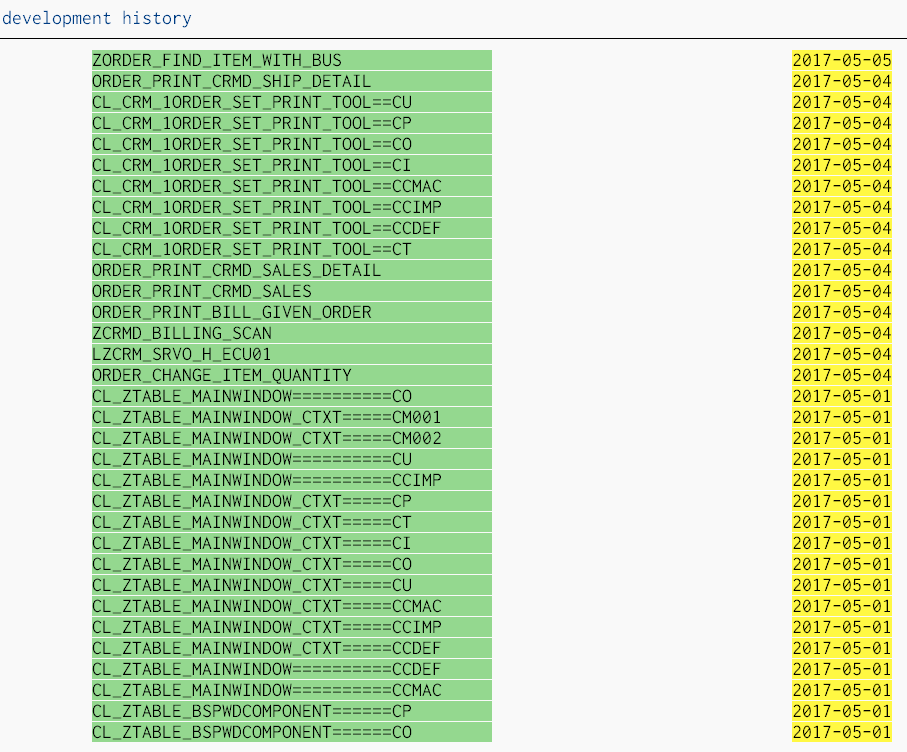
Task: Click CL_ZTABLE_BSPWDCOMPONENT======CP
Action: pyautogui.click(x=292, y=711)
